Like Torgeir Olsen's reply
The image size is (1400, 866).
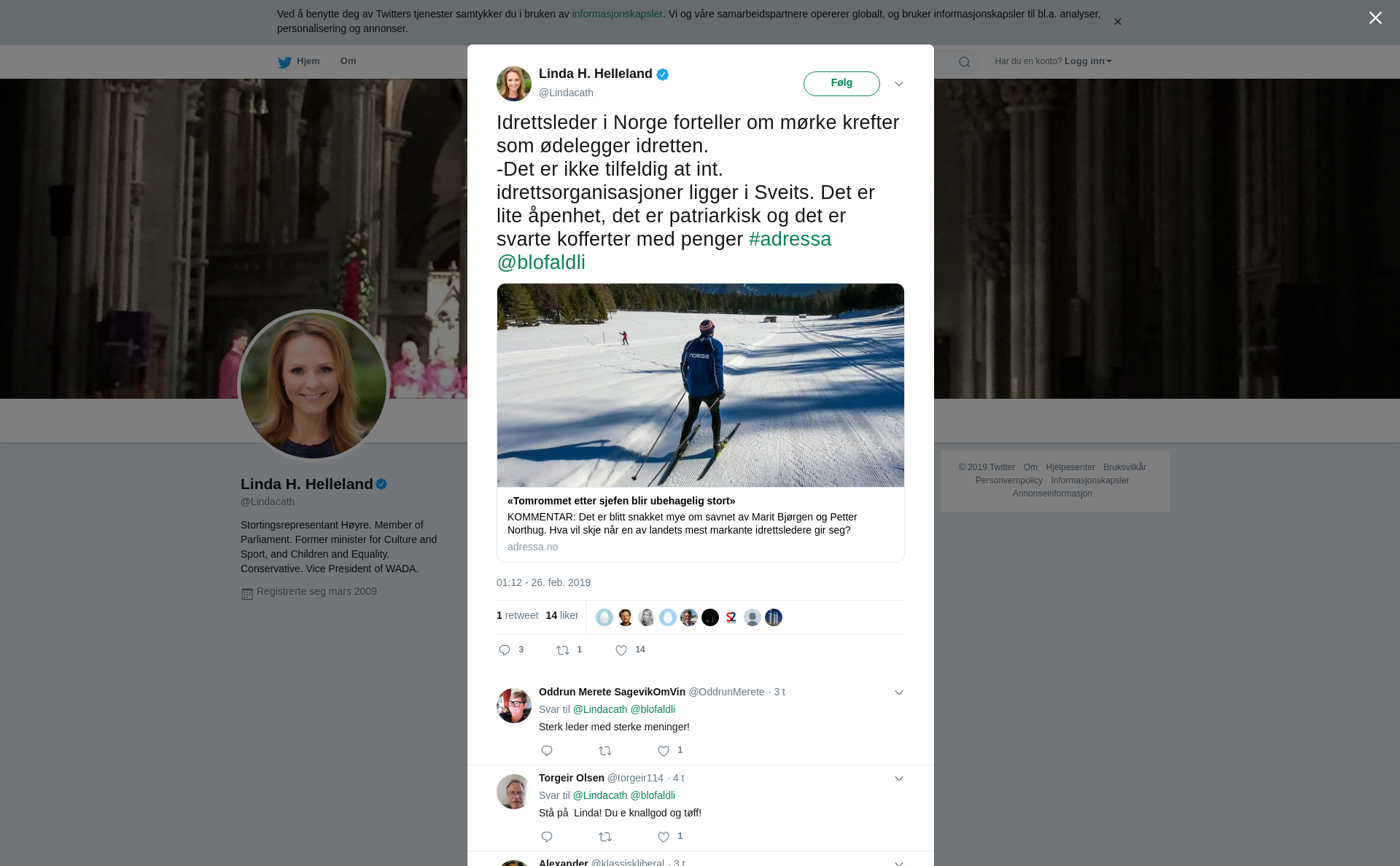tap(664, 837)
